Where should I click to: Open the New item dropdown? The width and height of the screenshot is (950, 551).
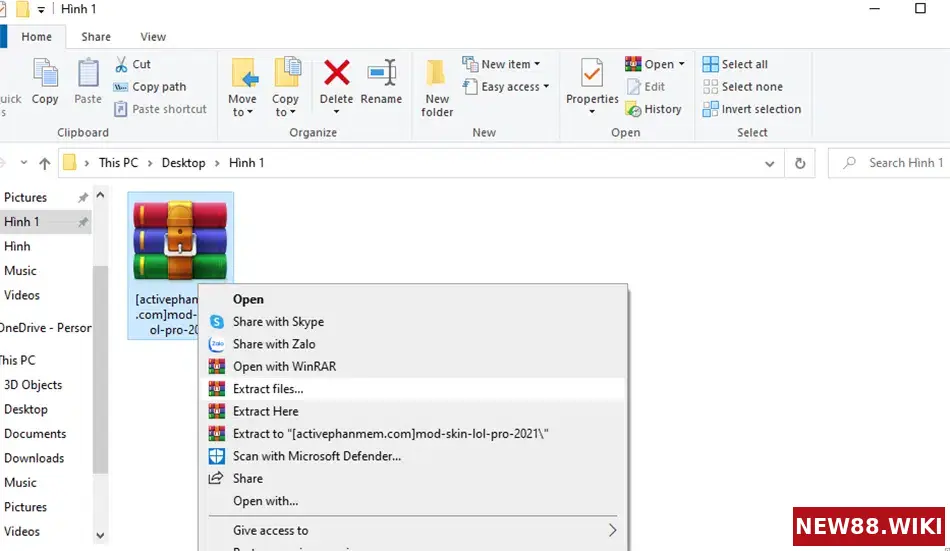coord(501,64)
